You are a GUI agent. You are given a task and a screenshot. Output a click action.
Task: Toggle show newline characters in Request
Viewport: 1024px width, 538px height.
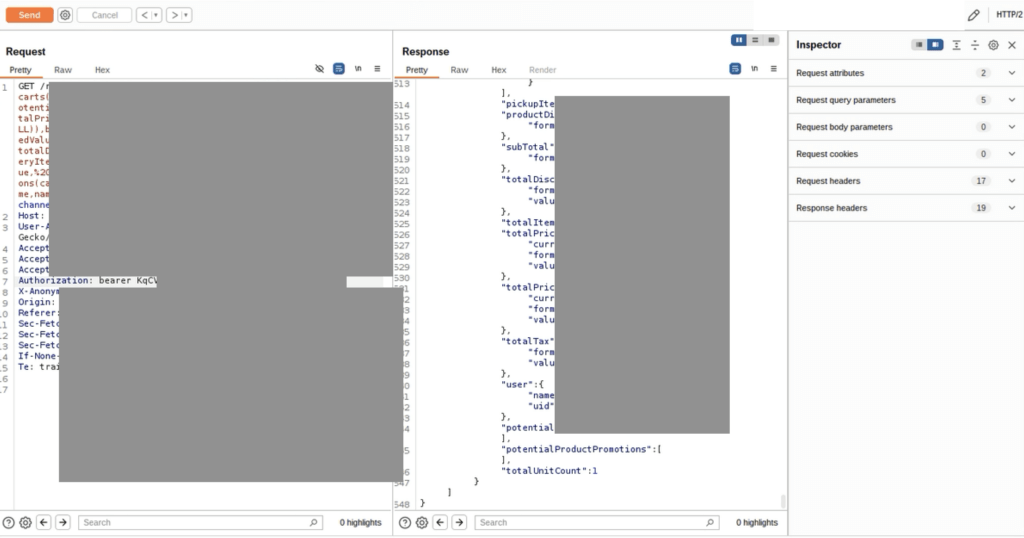pyautogui.click(x=358, y=69)
